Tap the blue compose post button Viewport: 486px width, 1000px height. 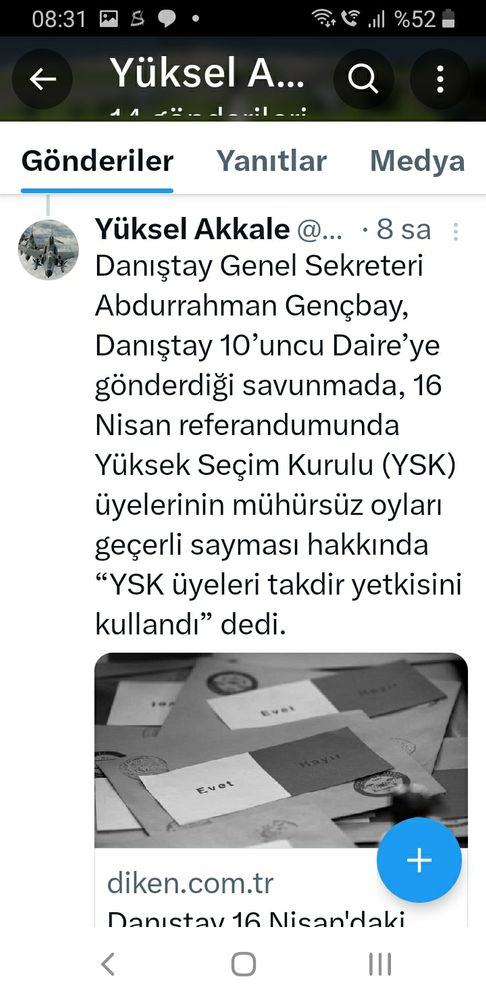[419, 860]
